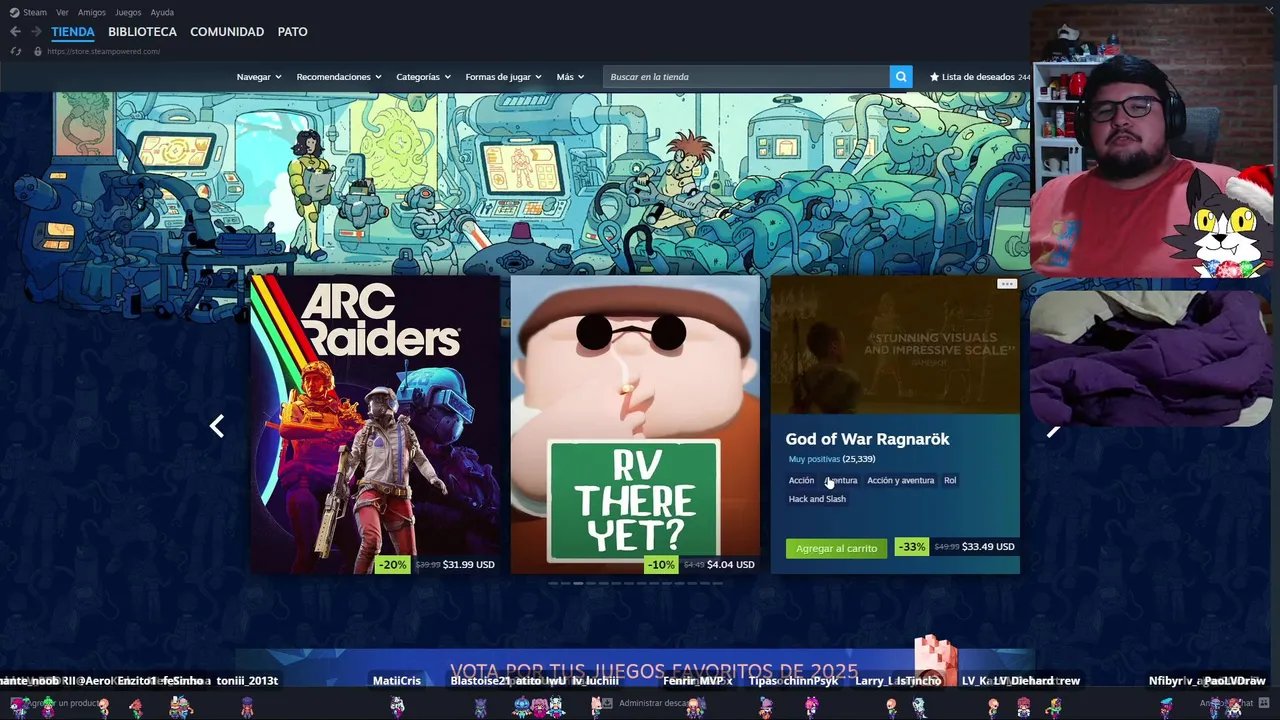Select the Hack and Slash tag

point(817,499)
